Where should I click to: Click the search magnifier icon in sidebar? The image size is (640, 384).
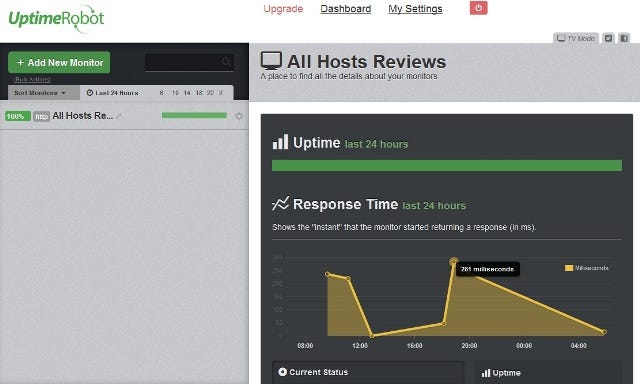coord(226,62)
